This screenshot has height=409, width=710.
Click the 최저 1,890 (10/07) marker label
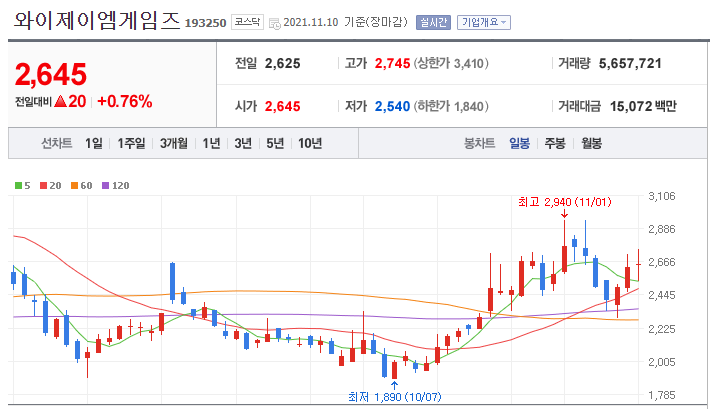click(394, 397)
